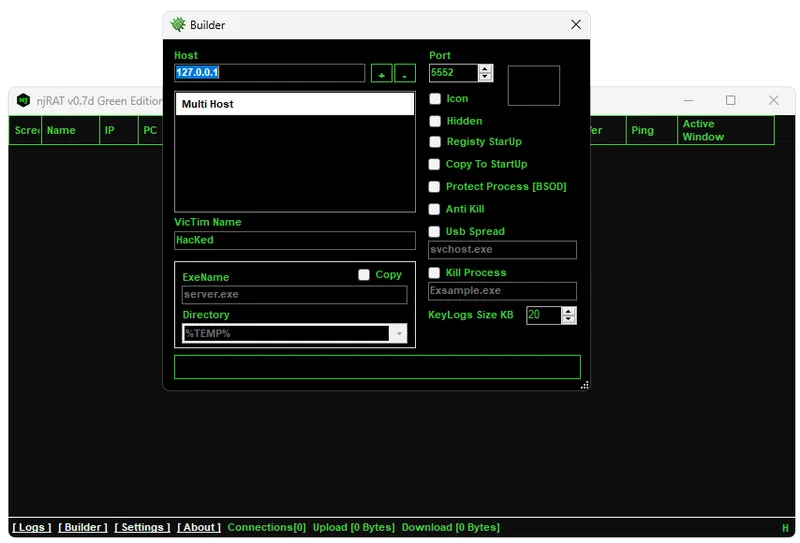
Task: Open the Directory %TEMP% dropdown
Action: click(399, 334)
